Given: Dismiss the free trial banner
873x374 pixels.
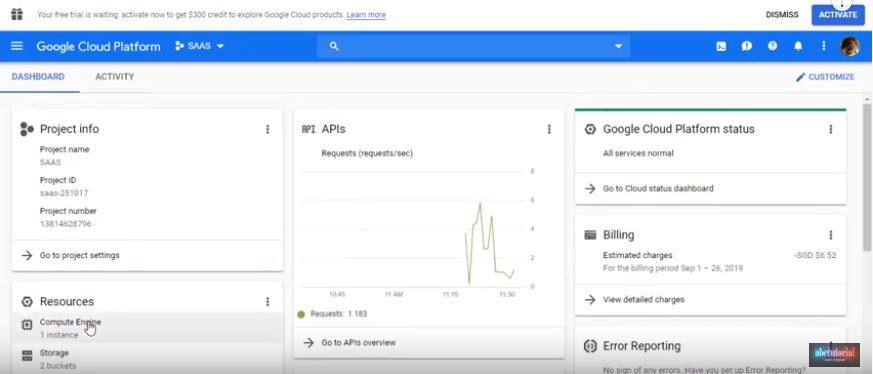Looking at the screenshot, I should click(782, 15).
